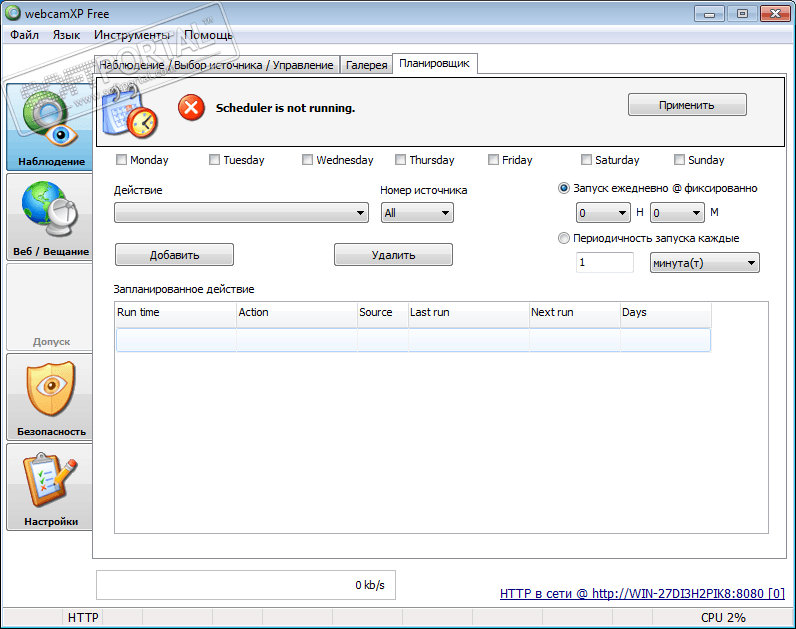Open the Настройки clipboard icon

50,486
